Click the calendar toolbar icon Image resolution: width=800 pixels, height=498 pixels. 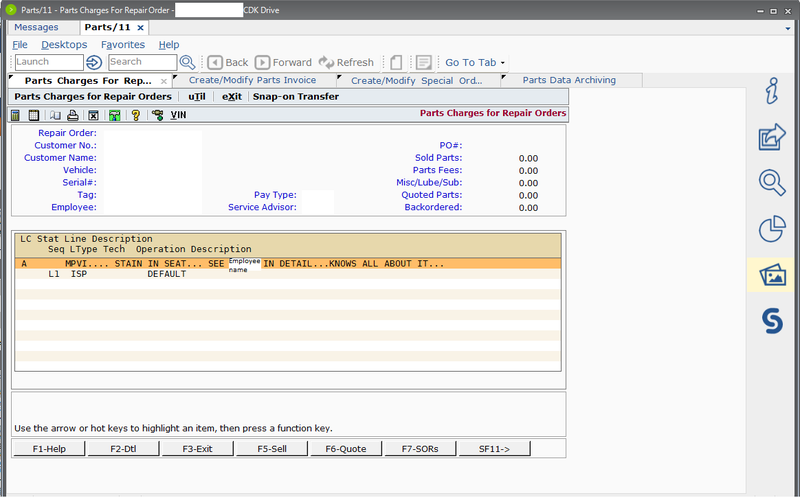[34, 115]
